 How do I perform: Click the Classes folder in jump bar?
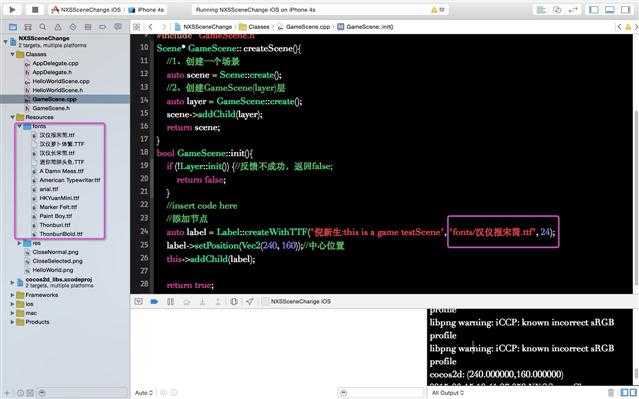click(254, 27)
